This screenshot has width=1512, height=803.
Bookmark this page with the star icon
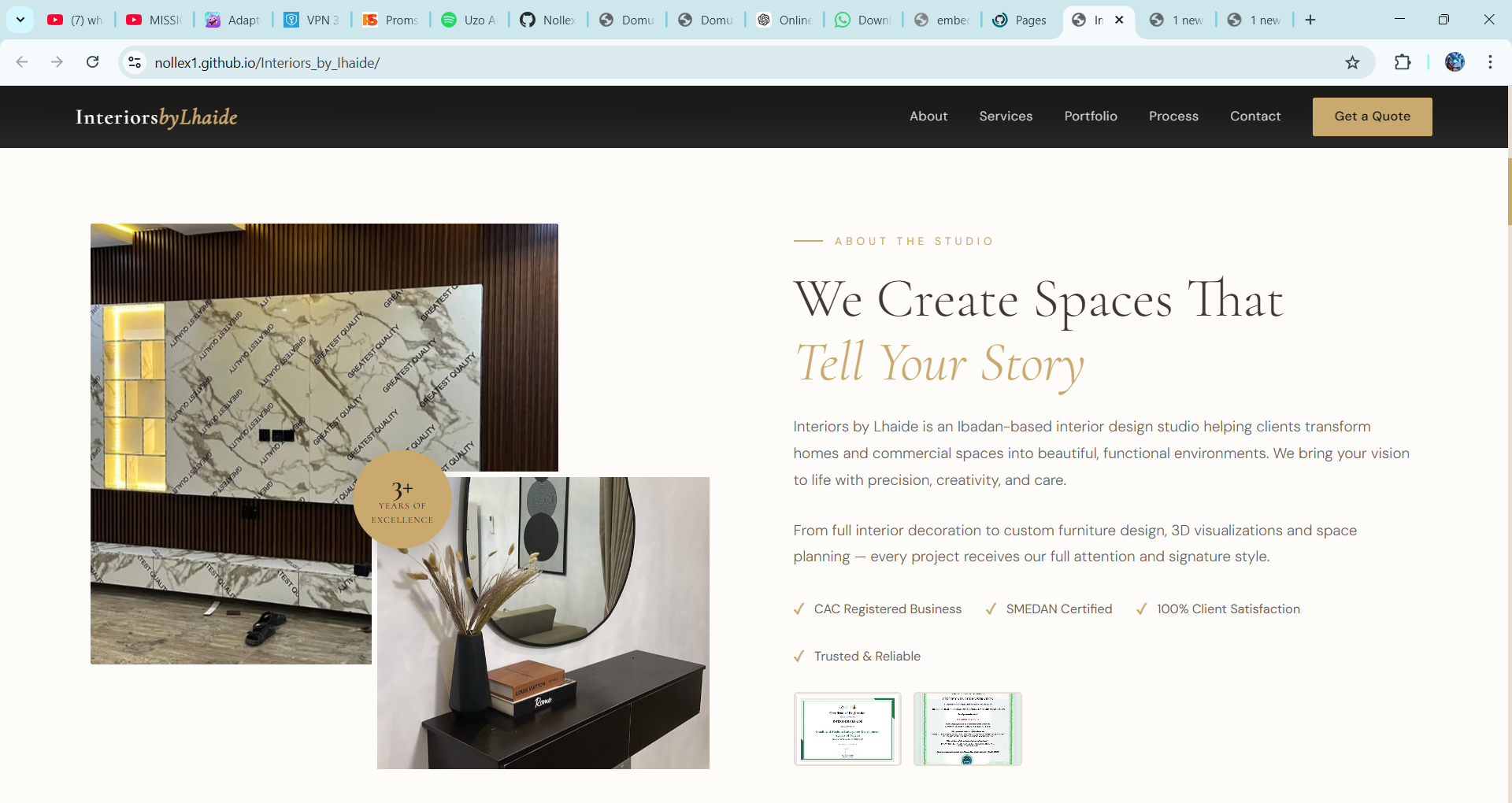click(1352, 62)
